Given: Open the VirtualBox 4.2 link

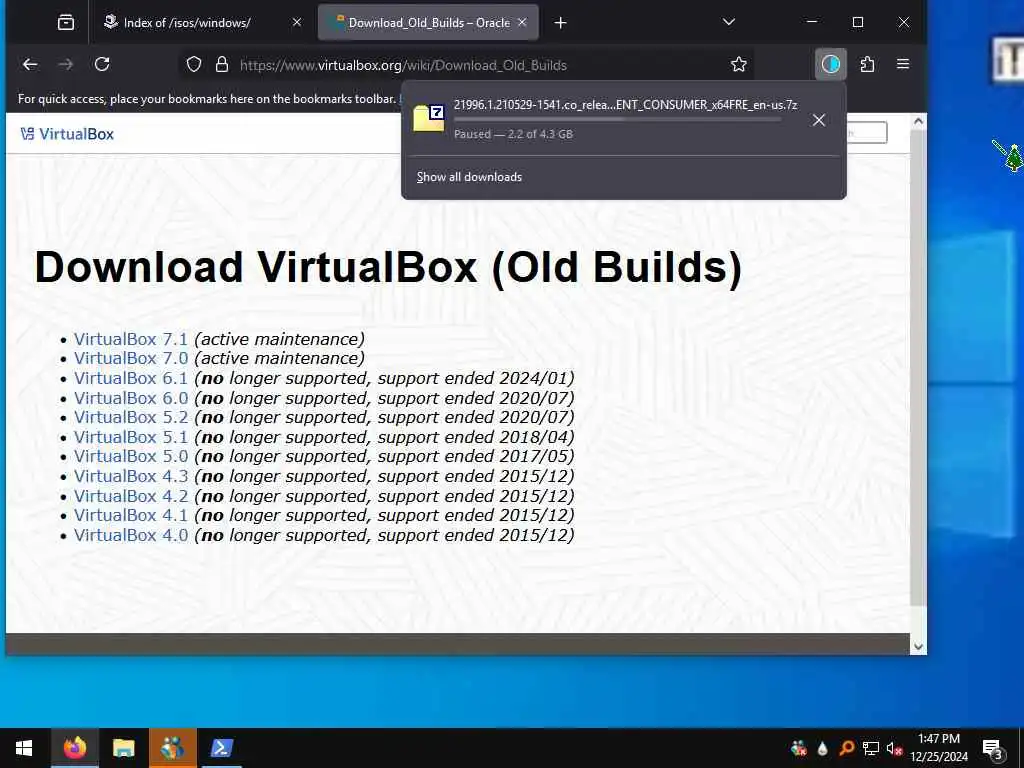Looking at the screenshot, I should (x=131, y=496).
